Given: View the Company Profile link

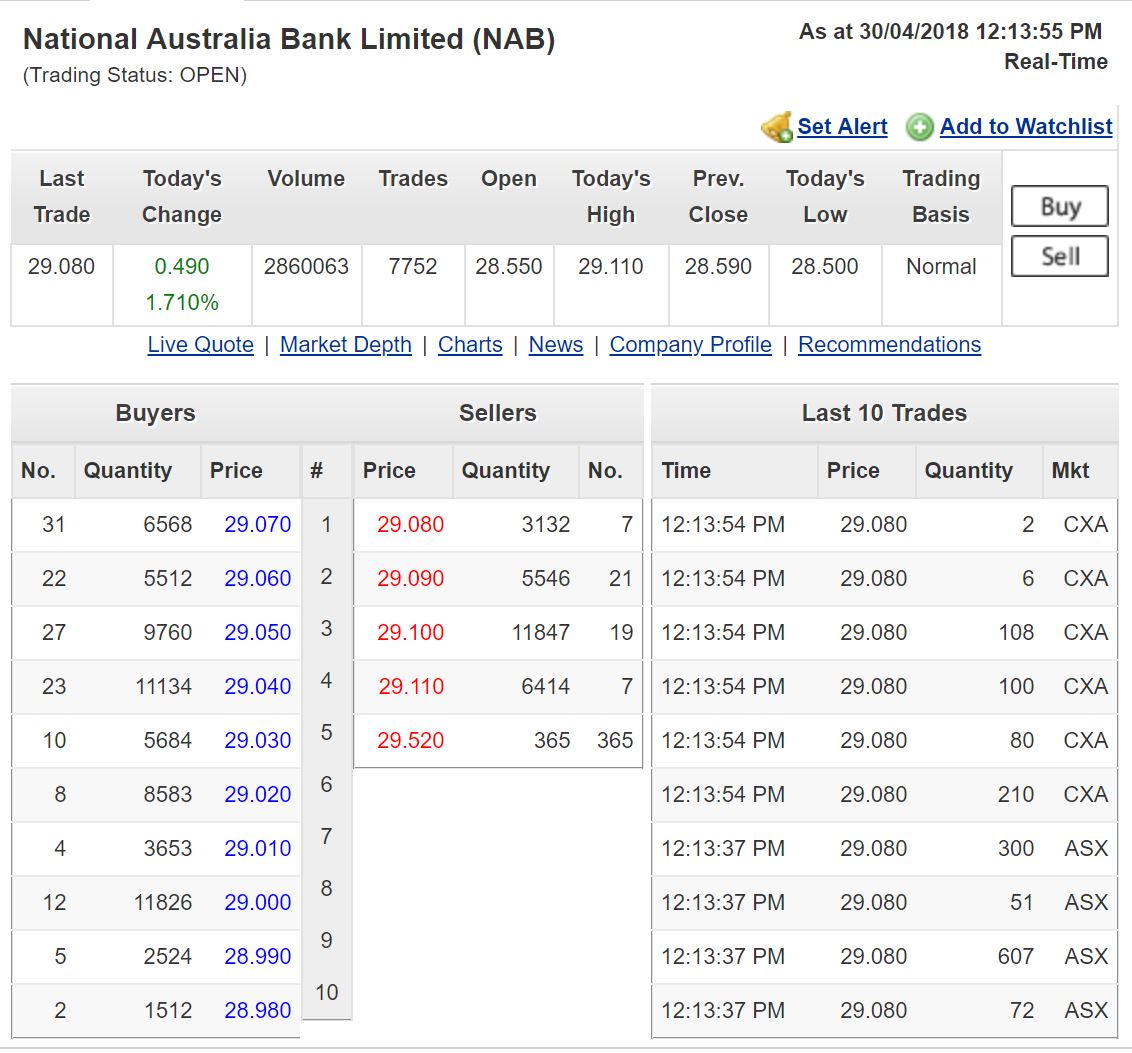Looking at the screenshot, I should coord(691,344).
